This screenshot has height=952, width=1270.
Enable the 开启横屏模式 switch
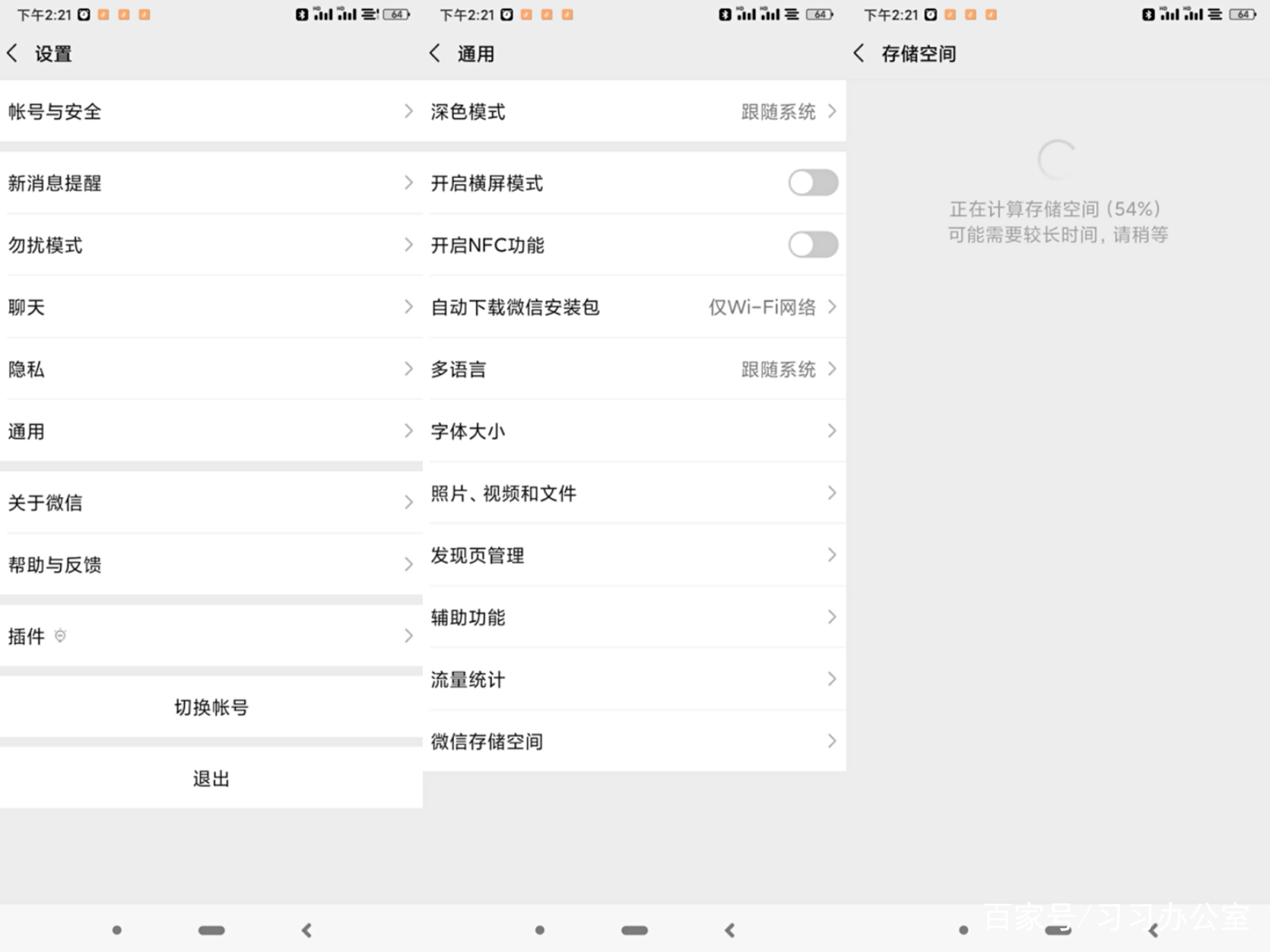[813, 183]
